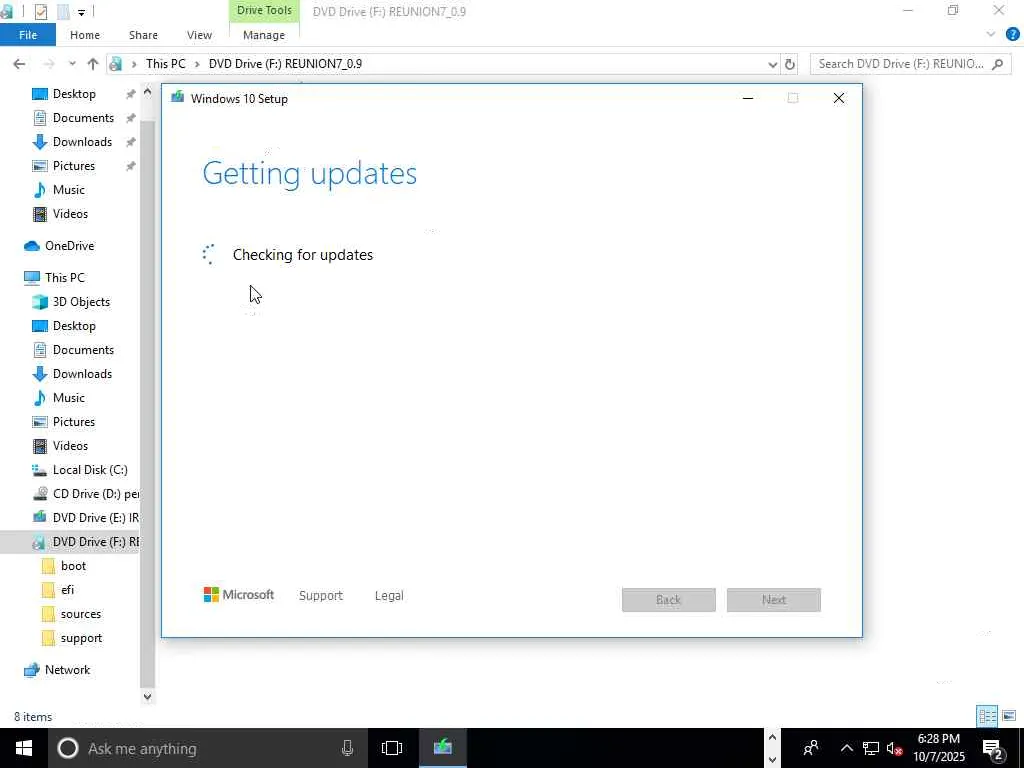Screen dimensions: 1024x768
Task: Open the efi folder in tree
Action: (x=67, y=590)
